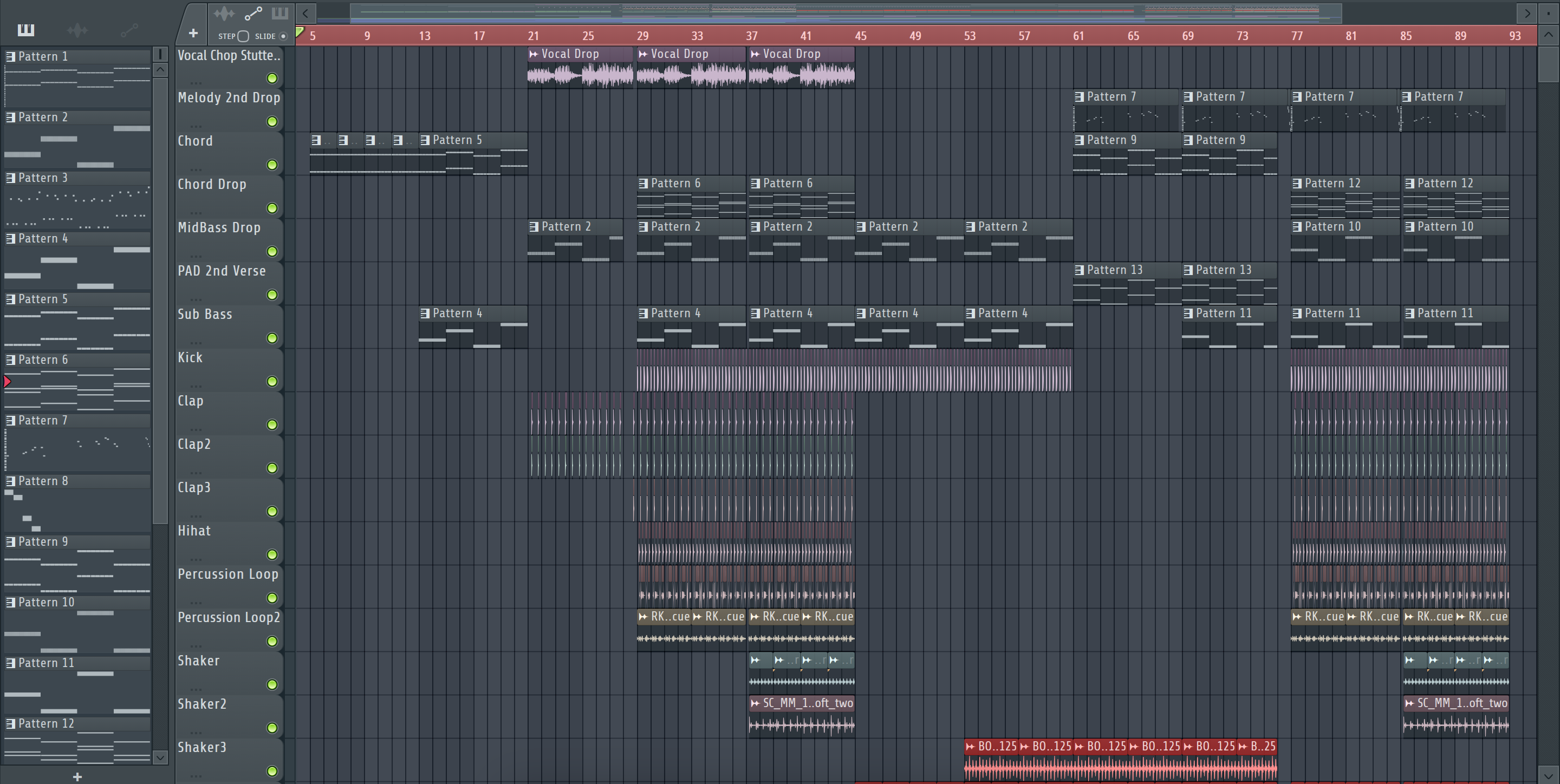1560x784 pixels.
Task: Mute the Chord track
Action: tap(272, 165)
